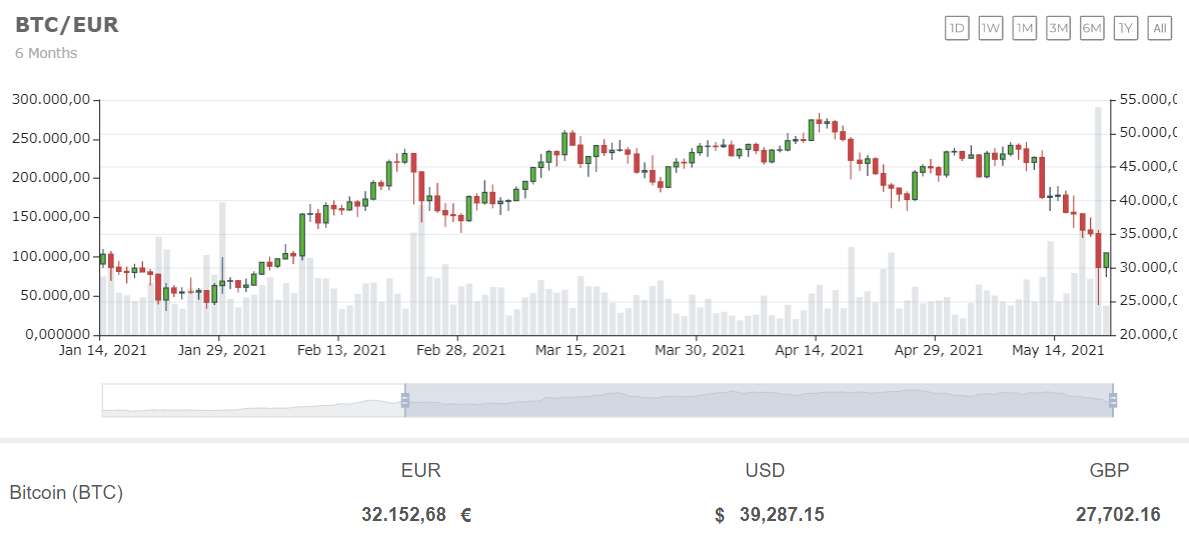The height and width of the screenshot is (542, 1189).
Task: Click the 6 Months subtitle
Action: tap(46, 53)
